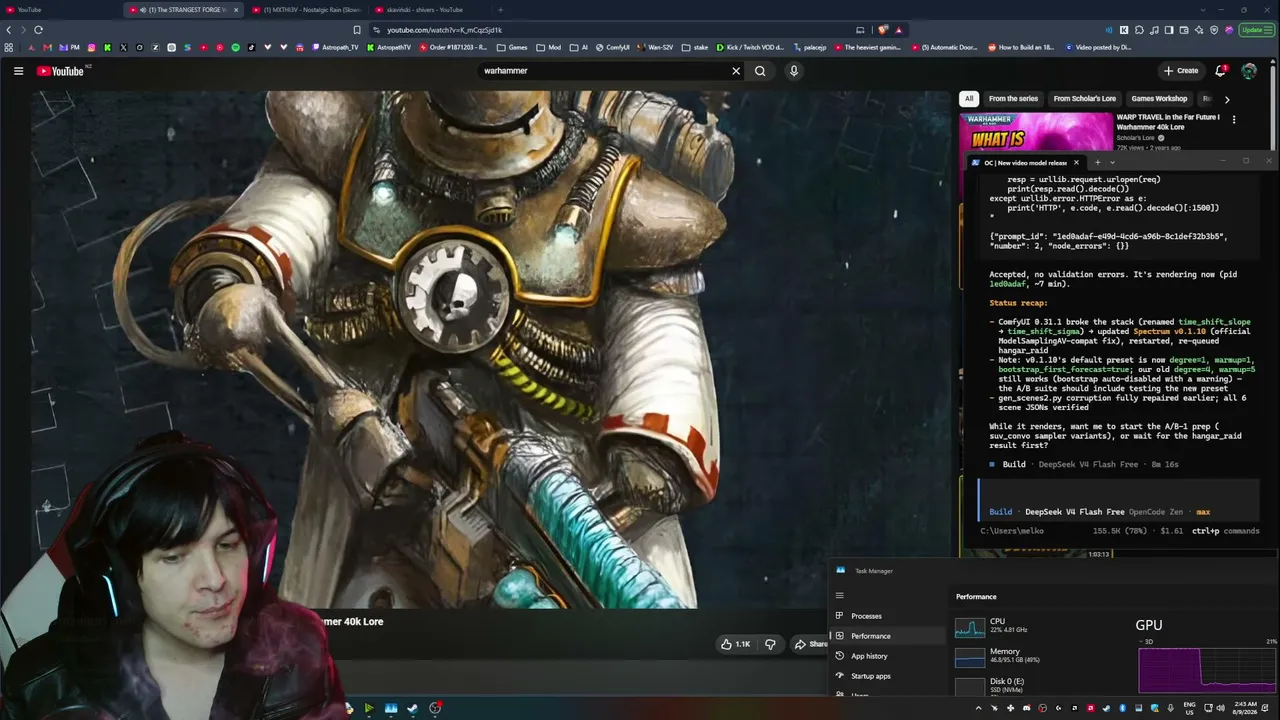Like the video with thumbs up
Viewport: 1280px width, 720px height.
pos(735,644)
